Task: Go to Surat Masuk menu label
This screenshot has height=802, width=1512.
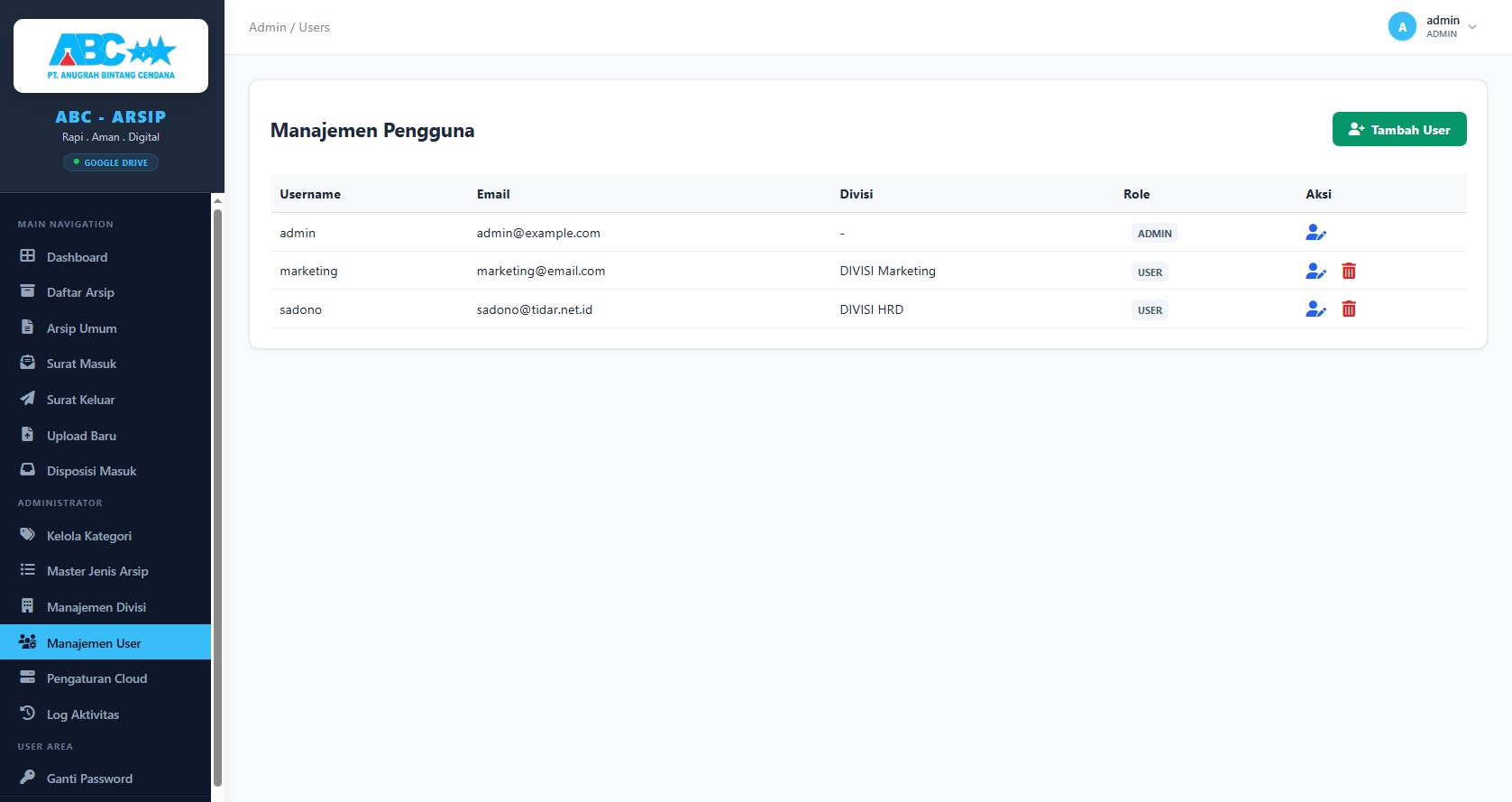Action: coord(81,364)
